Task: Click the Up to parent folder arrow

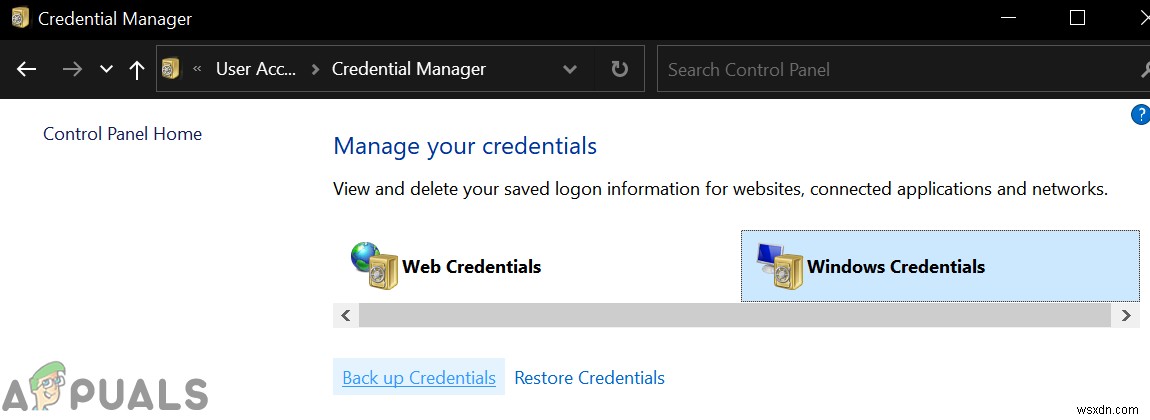Action: [x=137, y=69]
